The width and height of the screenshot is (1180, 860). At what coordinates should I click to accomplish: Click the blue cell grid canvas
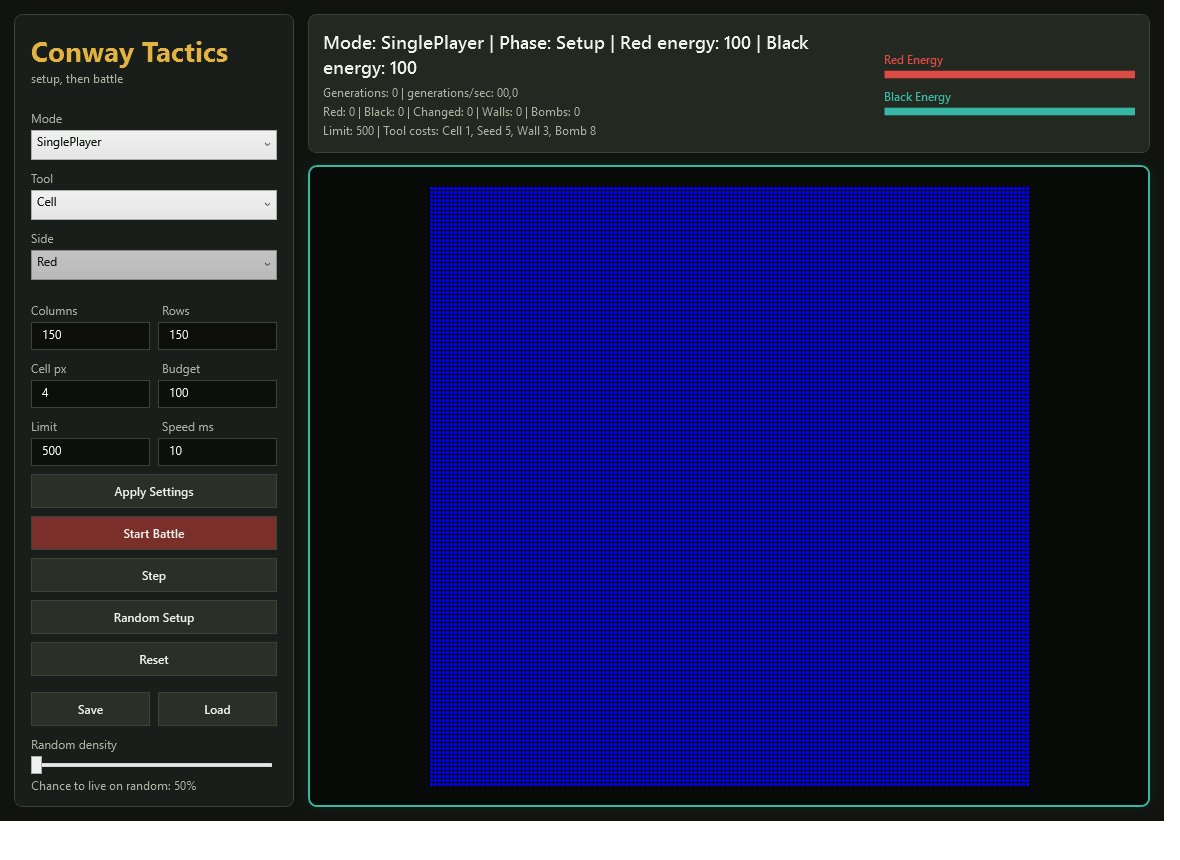pos(729,487)
